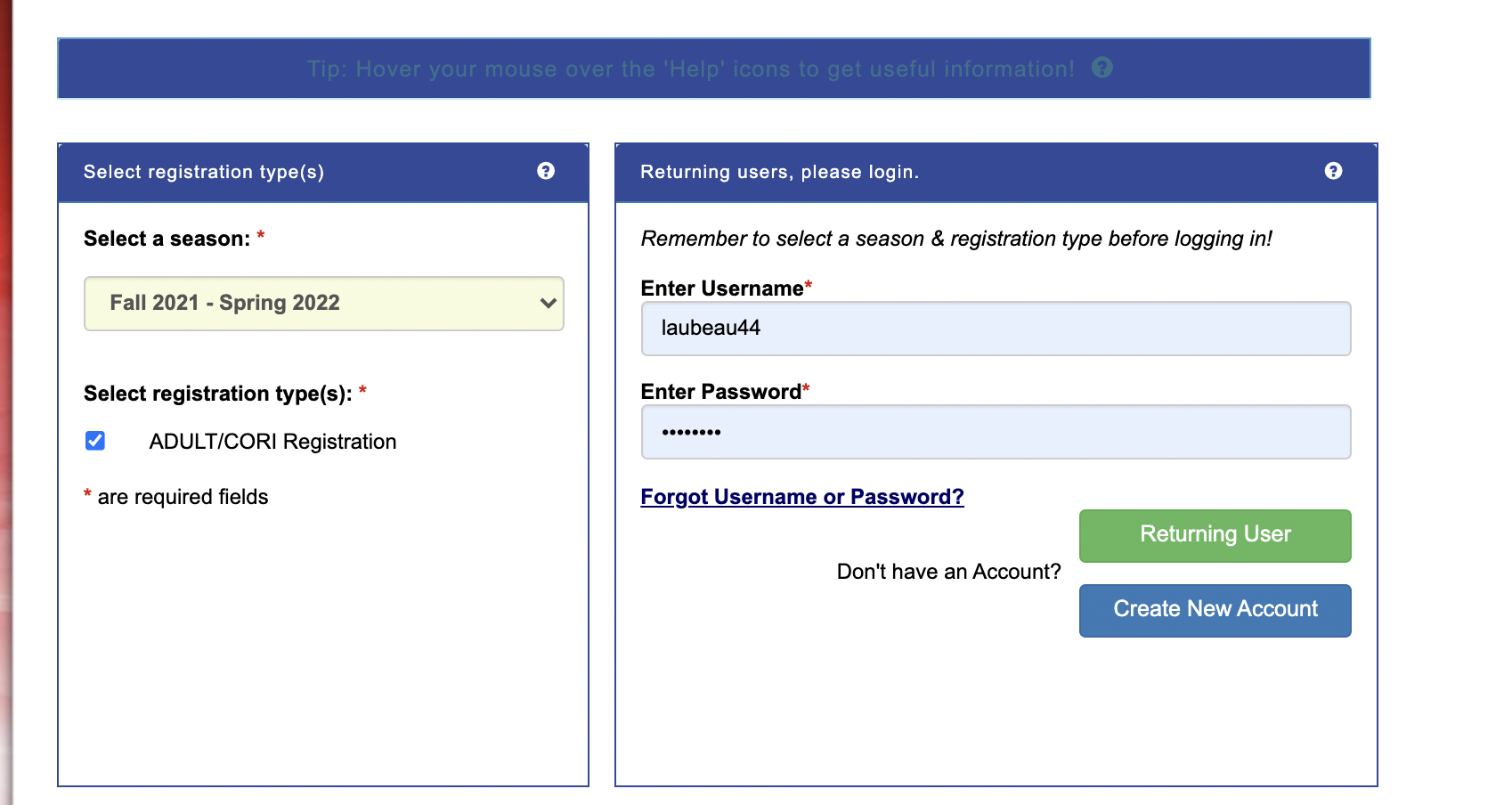Click the Help icon in Returning users header
1512x805 pixels.
pos(1333,171)
